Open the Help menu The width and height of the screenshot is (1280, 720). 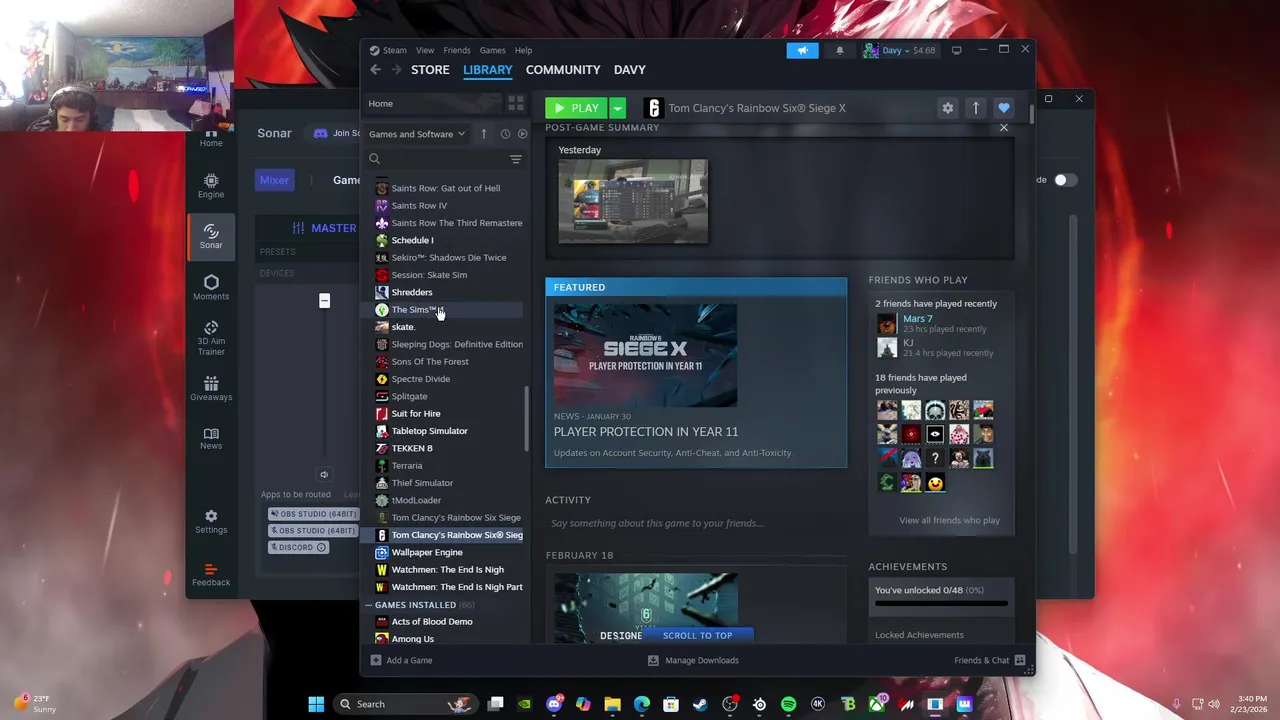tap(523, 50)
